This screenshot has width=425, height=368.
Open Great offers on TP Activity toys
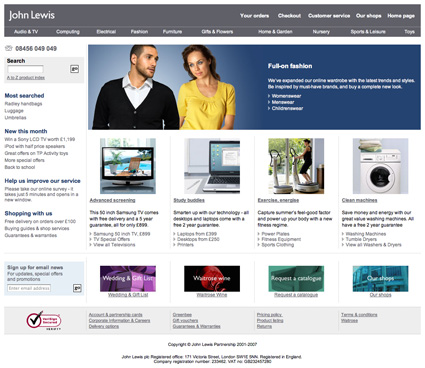point(36,153)
